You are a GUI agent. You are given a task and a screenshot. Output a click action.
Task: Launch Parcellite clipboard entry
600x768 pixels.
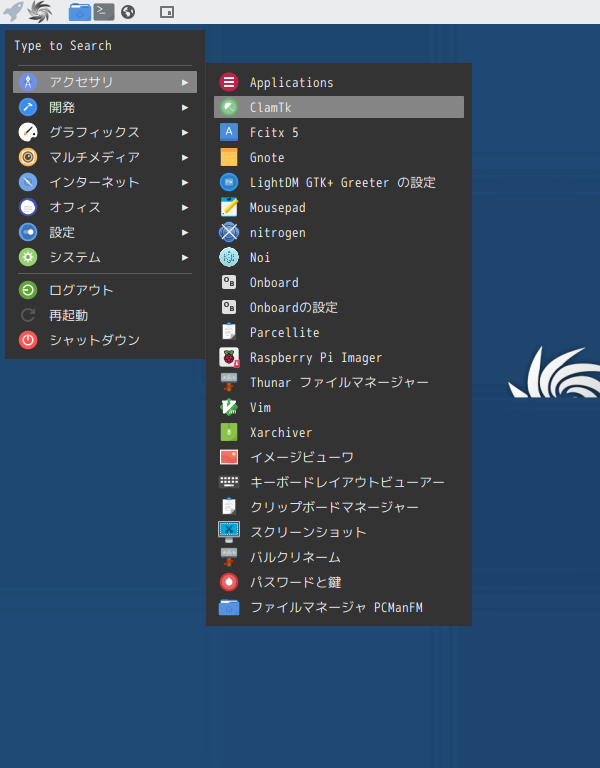click(x=339, y=333)
